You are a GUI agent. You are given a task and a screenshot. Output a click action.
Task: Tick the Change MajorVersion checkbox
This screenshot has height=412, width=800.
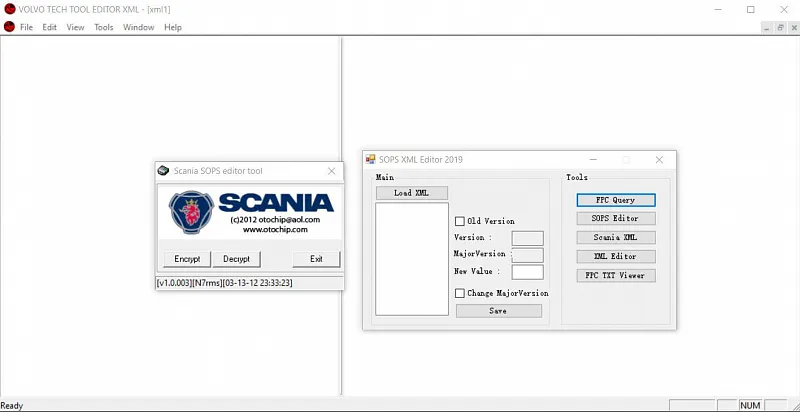click(460, 293)
